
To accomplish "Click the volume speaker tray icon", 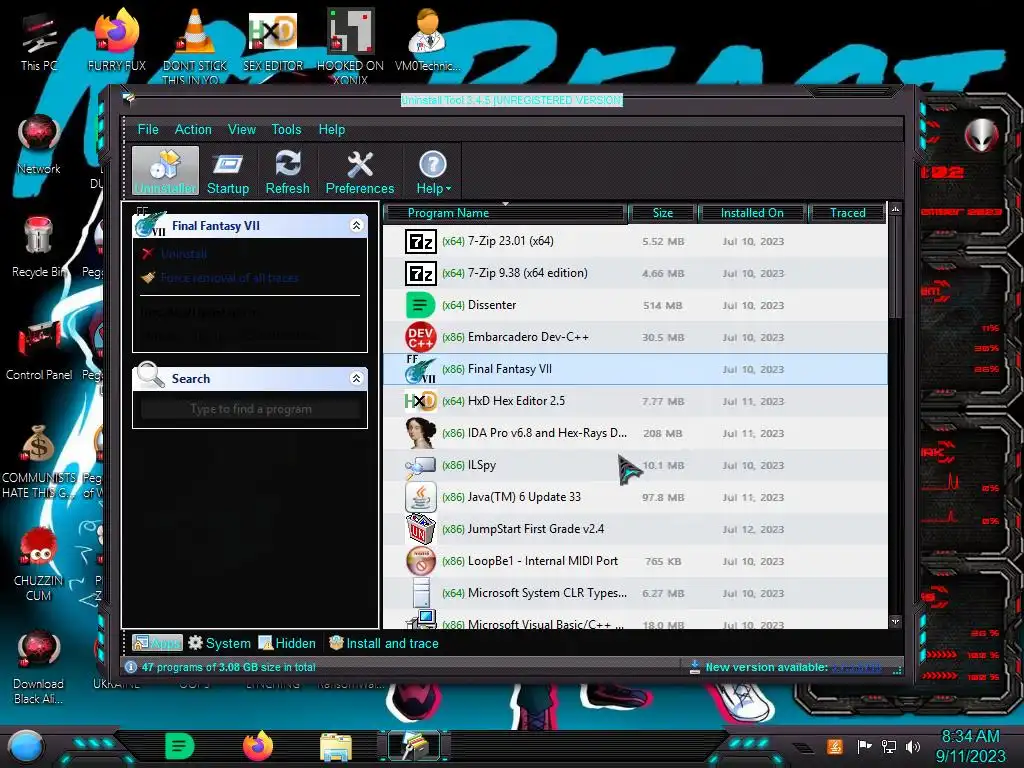I will [913, 746].
